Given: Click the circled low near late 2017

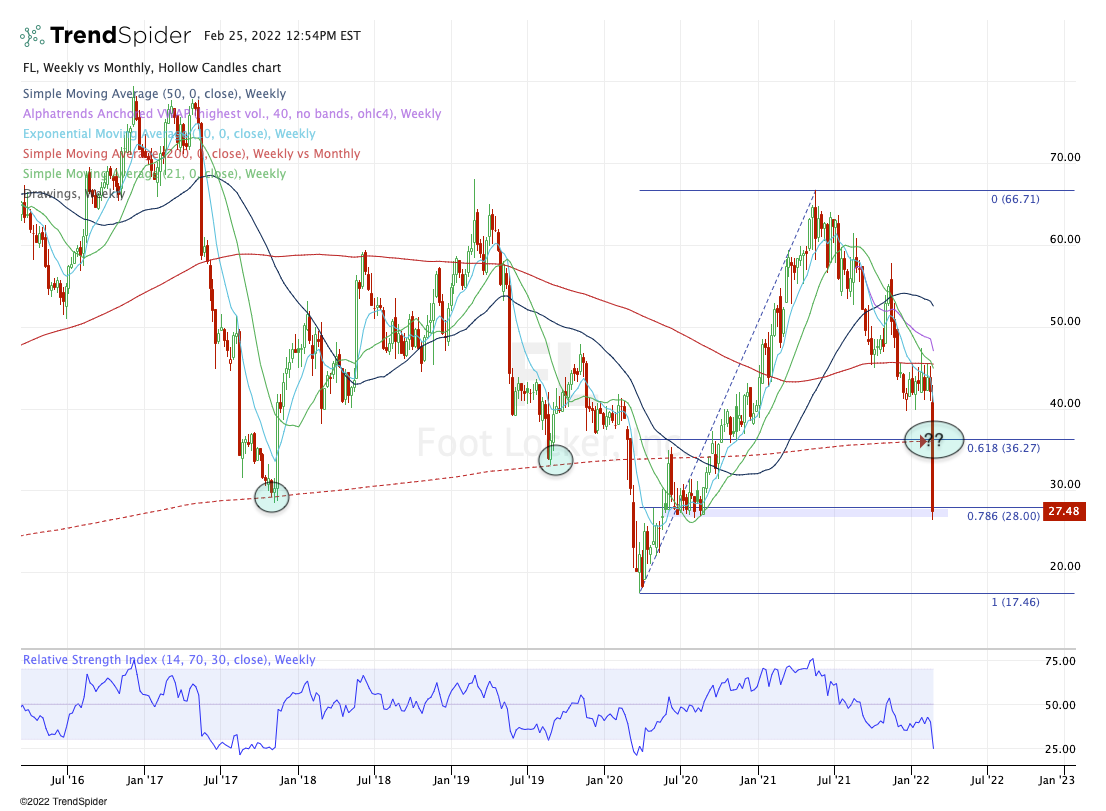Looking at the screenshot, I should 272,496.
